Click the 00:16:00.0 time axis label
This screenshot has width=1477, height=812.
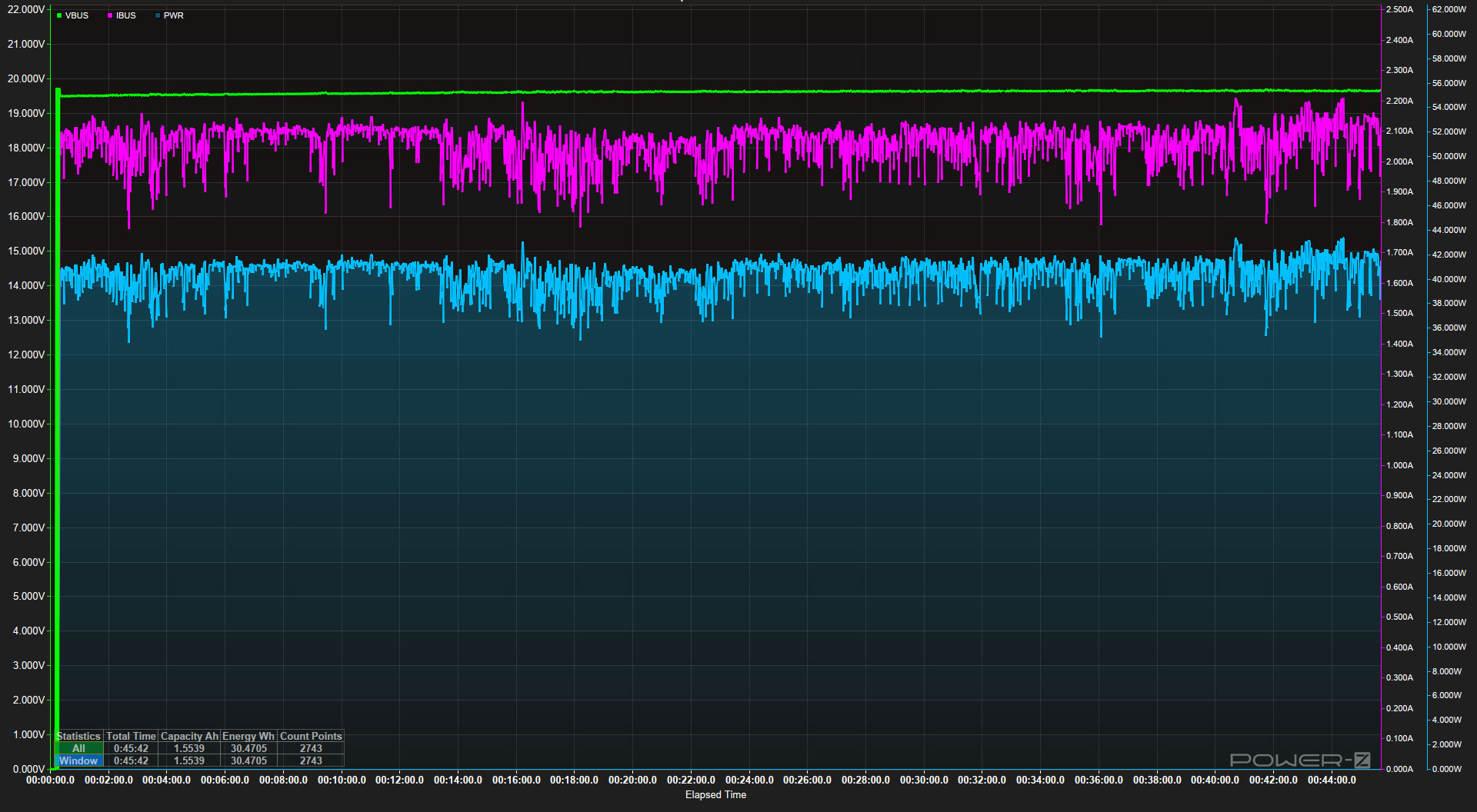[x=516, y=780]
